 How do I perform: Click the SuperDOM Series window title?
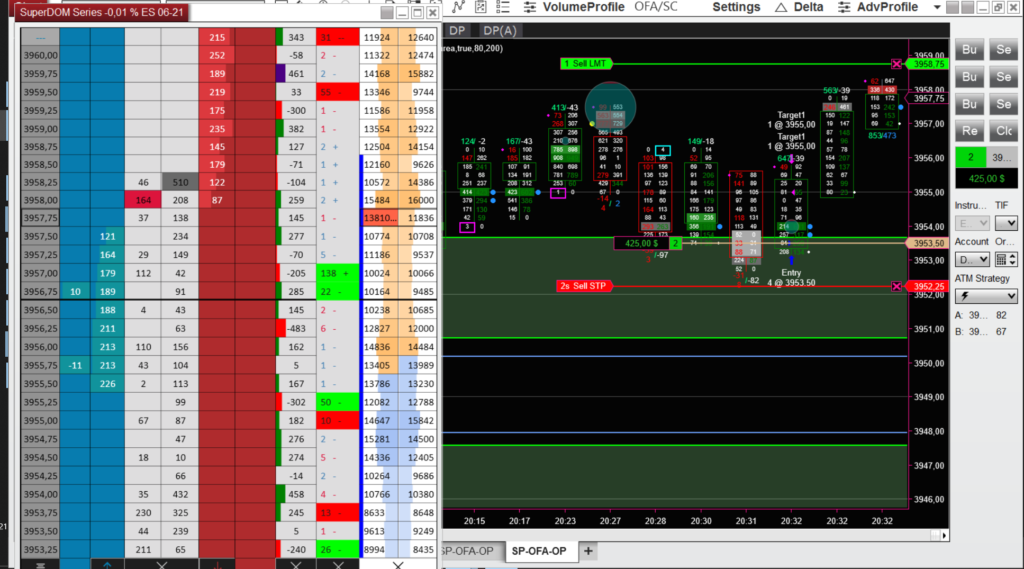101,12
